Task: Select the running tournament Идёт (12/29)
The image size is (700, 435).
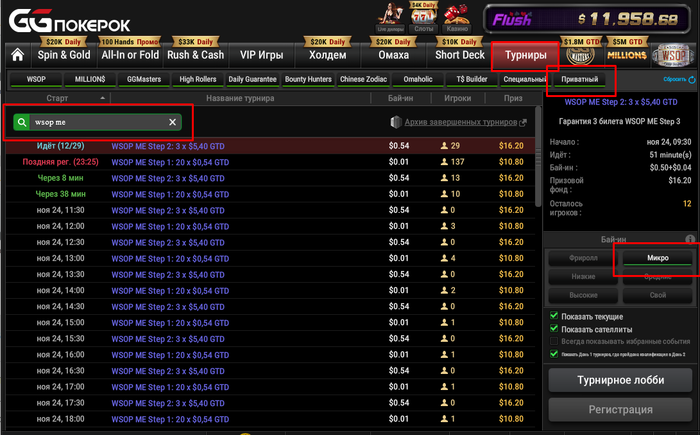Action: click(x=271, y=146)
